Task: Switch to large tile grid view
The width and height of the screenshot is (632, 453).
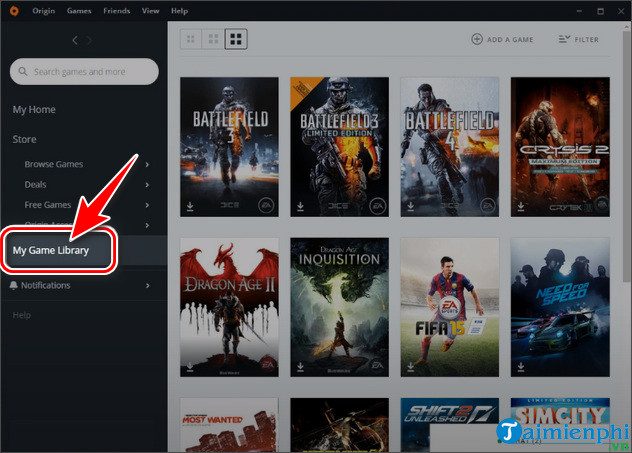Action: [236, 39]
